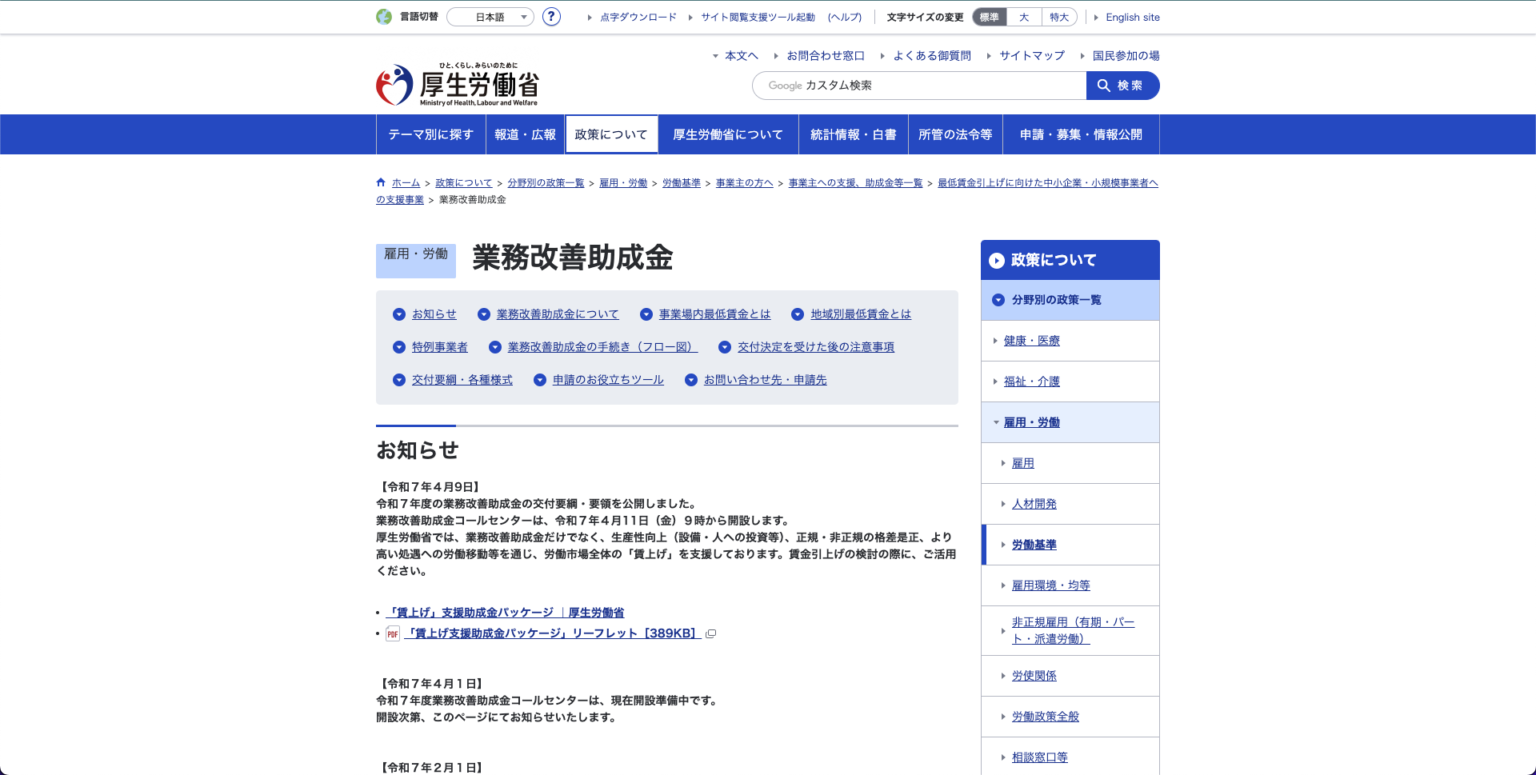Select 標準 text size
This screenshot has height=775, width=1536.
(x=989, y=17)
